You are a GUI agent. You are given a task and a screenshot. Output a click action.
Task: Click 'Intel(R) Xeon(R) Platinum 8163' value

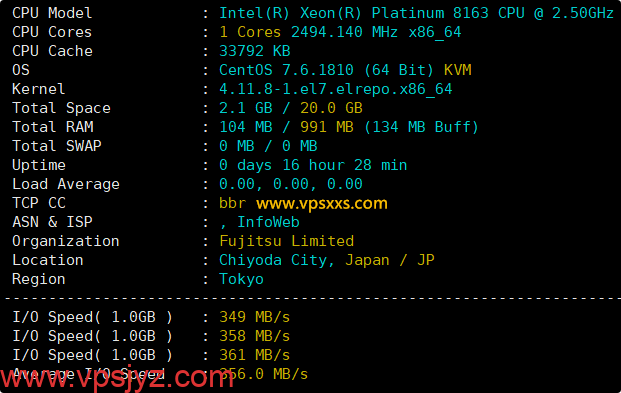tap(354, 13)
